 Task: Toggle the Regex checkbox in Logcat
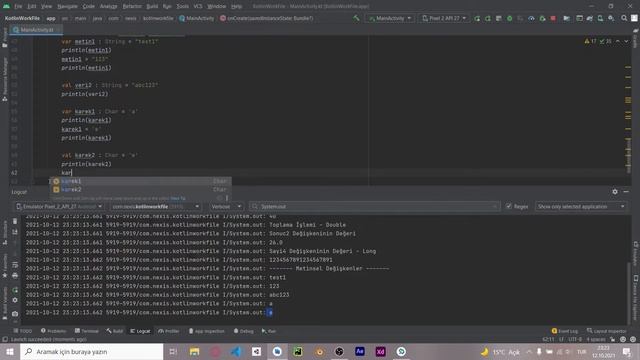click(x=509, y=207)
